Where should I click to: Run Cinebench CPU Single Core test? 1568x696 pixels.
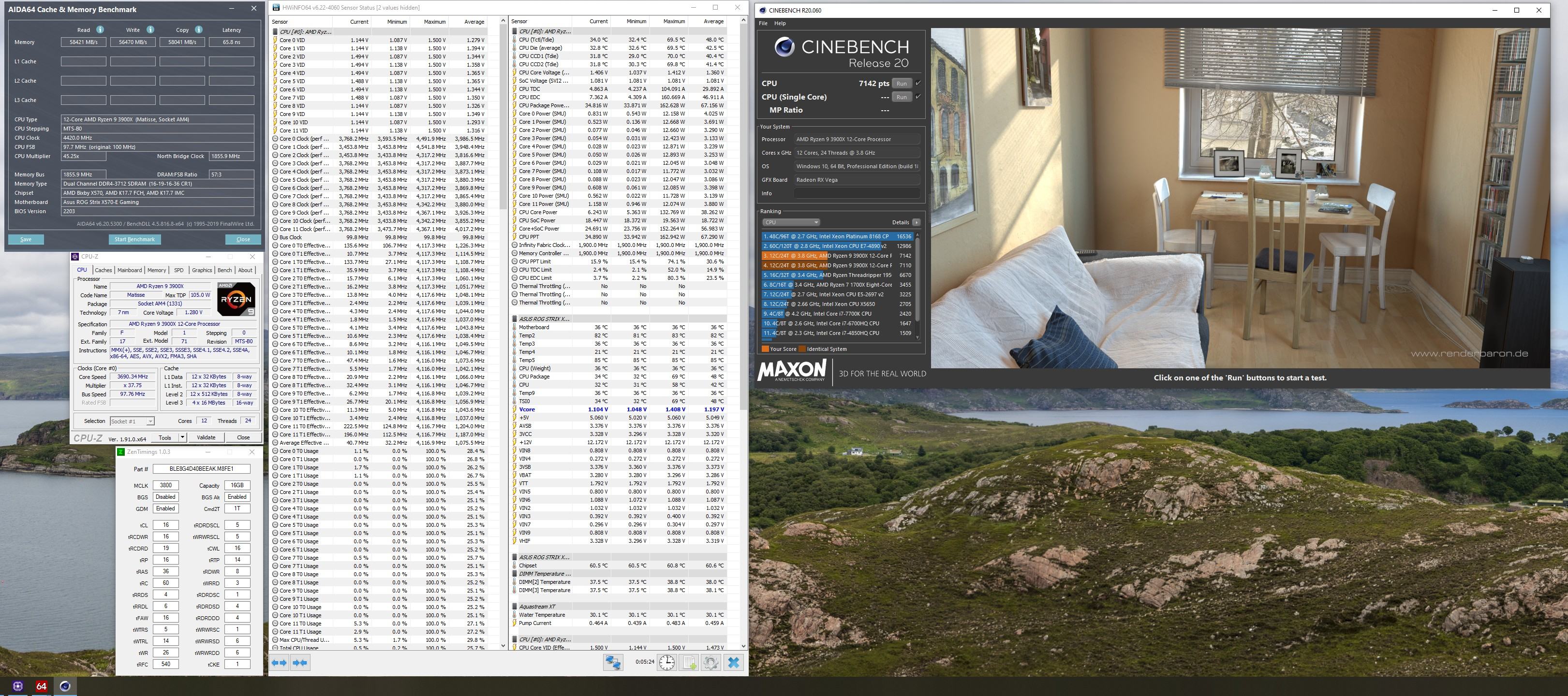click(902, 97)
